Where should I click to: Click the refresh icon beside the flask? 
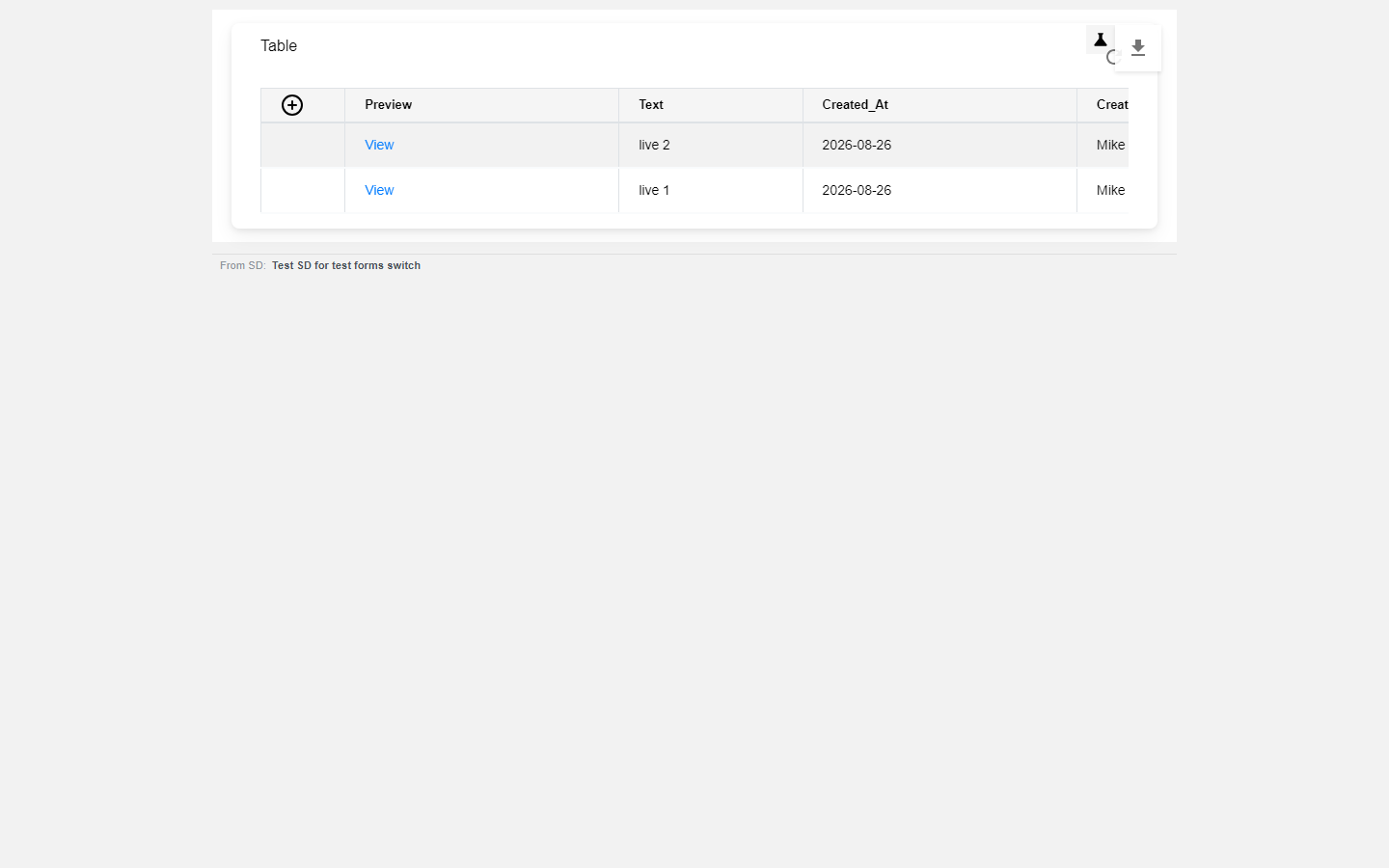pos(1111,58)
